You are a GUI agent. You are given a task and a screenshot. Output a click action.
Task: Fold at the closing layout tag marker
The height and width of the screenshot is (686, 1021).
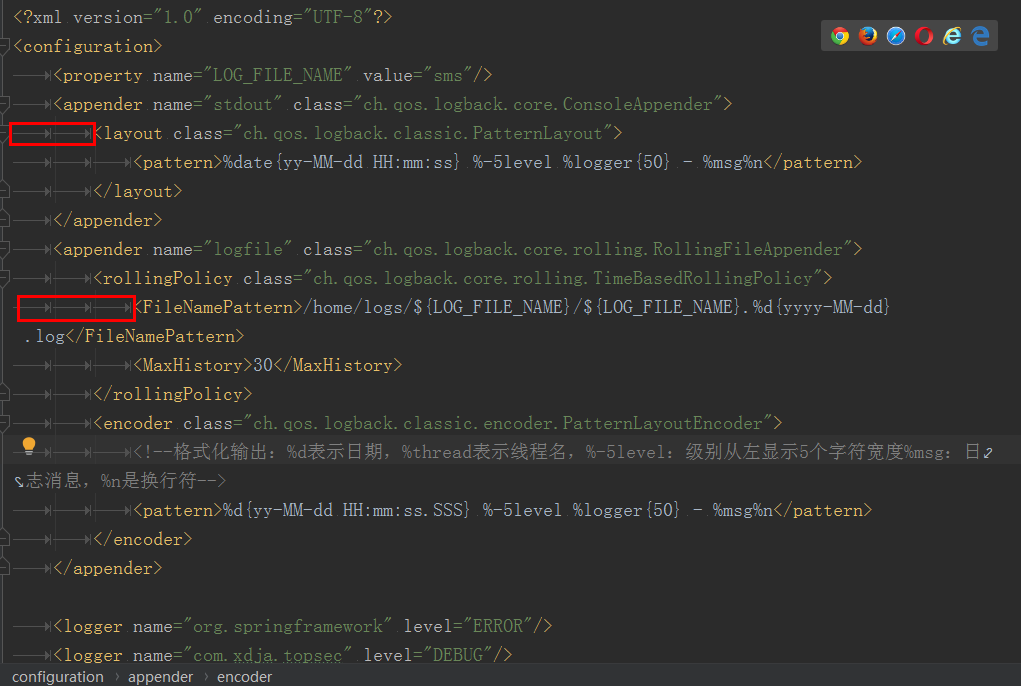tap(4, 191)
